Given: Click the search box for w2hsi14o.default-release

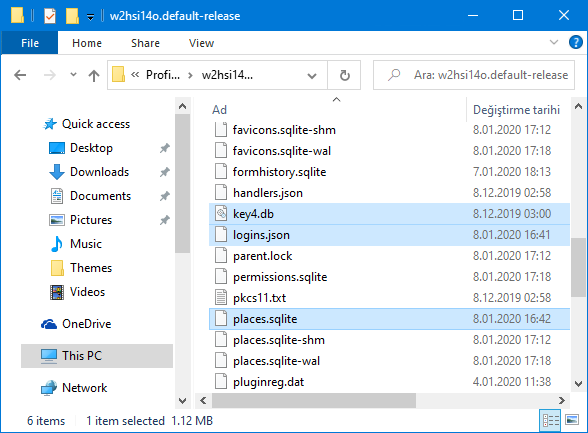Looking at the screenshot, I should pos(474,75).
